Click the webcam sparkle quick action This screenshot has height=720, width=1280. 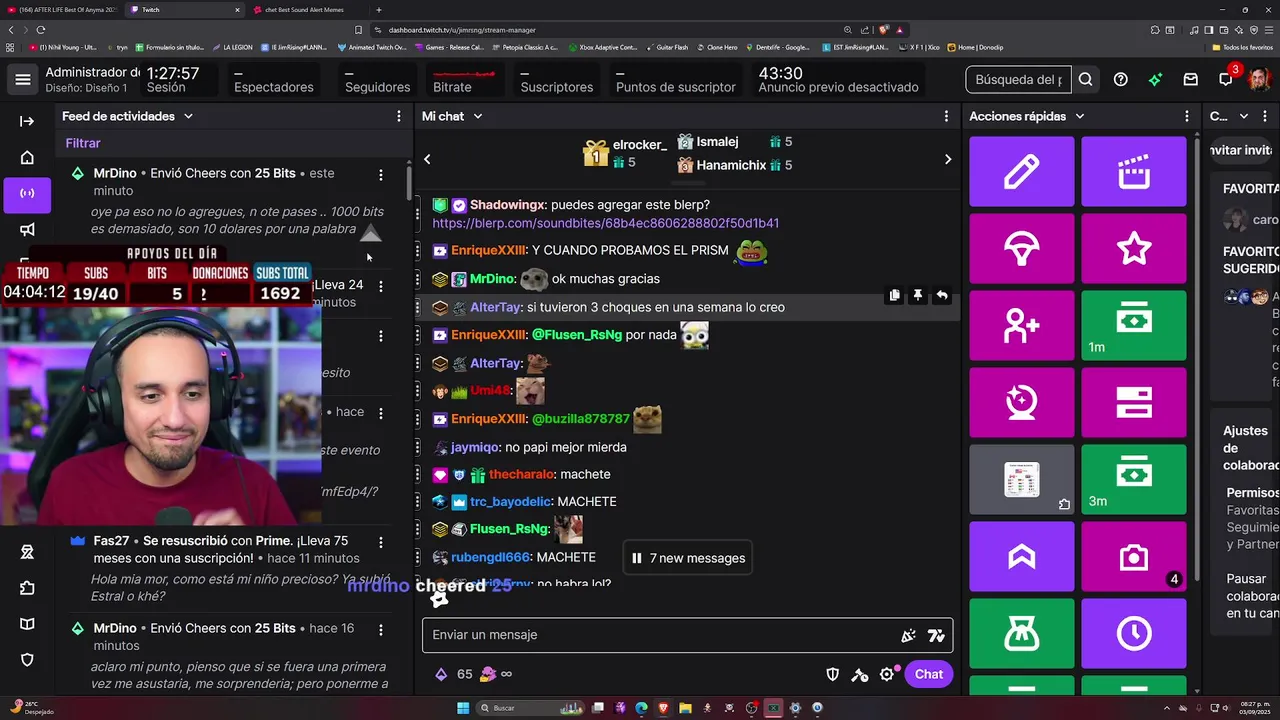[x=1021, y=403]
